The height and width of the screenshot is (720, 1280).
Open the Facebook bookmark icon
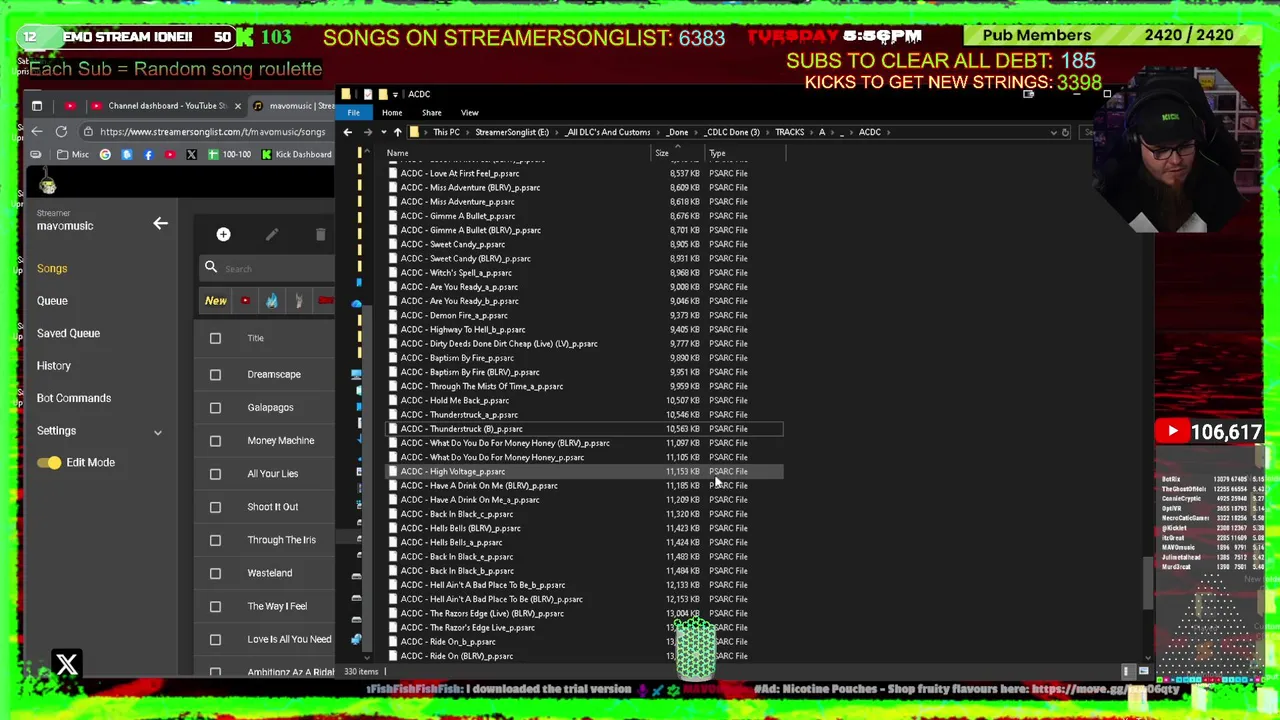tap(148, 154)
